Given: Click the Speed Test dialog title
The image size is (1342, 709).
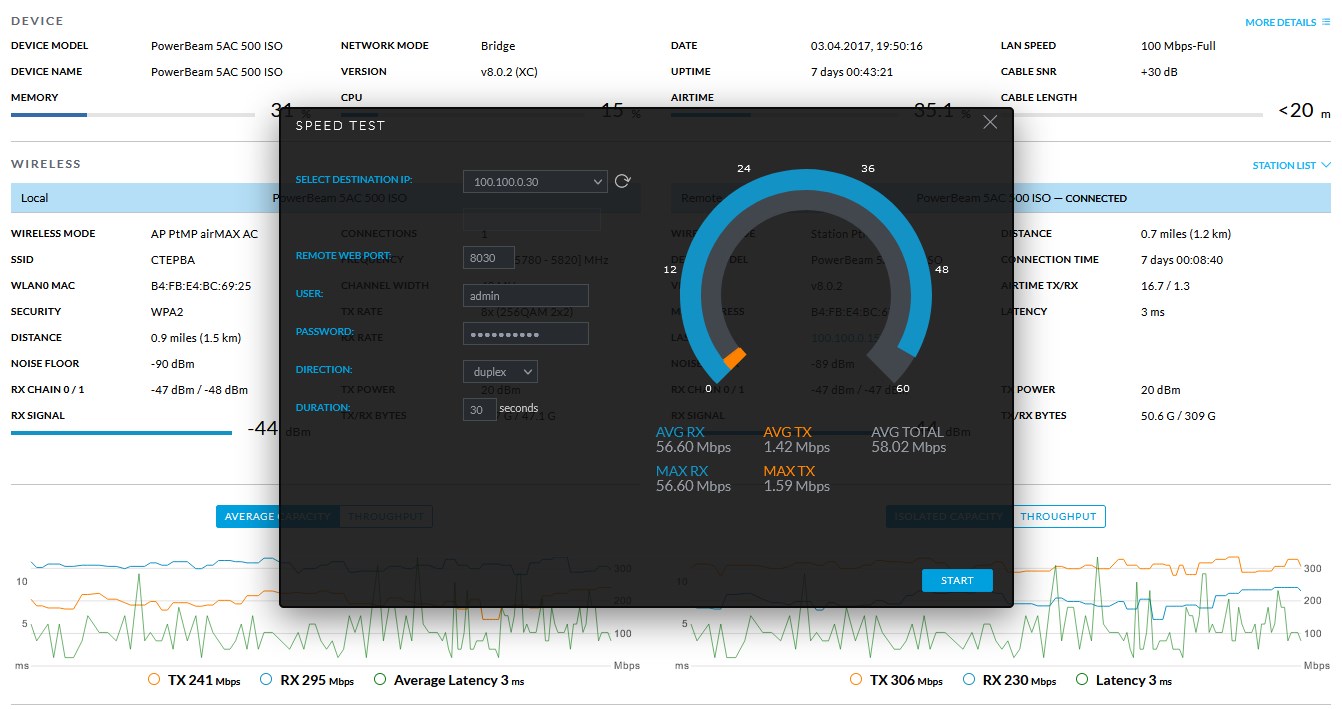Looking at the screenshot, I should [x=340, y=126].
